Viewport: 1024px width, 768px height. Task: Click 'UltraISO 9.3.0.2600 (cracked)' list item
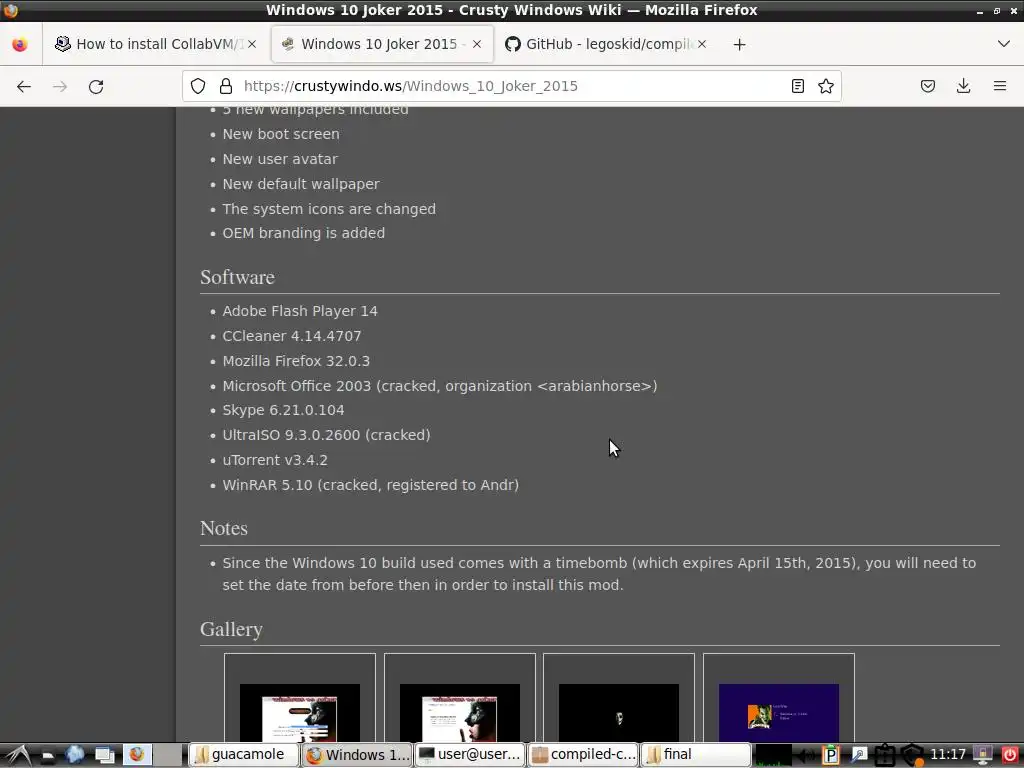327,435
